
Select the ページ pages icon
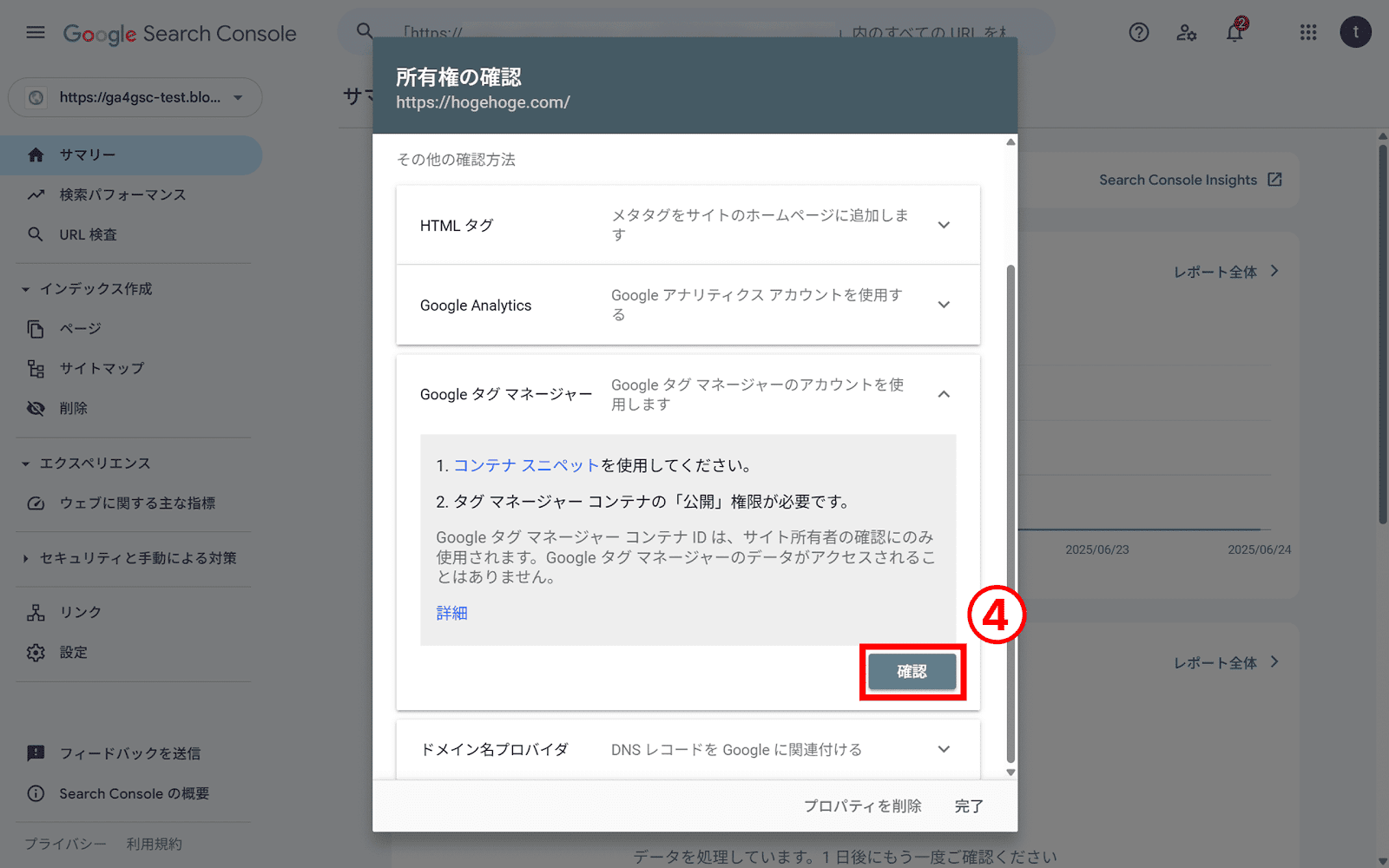pyautogui.click(x=35, y=328)
